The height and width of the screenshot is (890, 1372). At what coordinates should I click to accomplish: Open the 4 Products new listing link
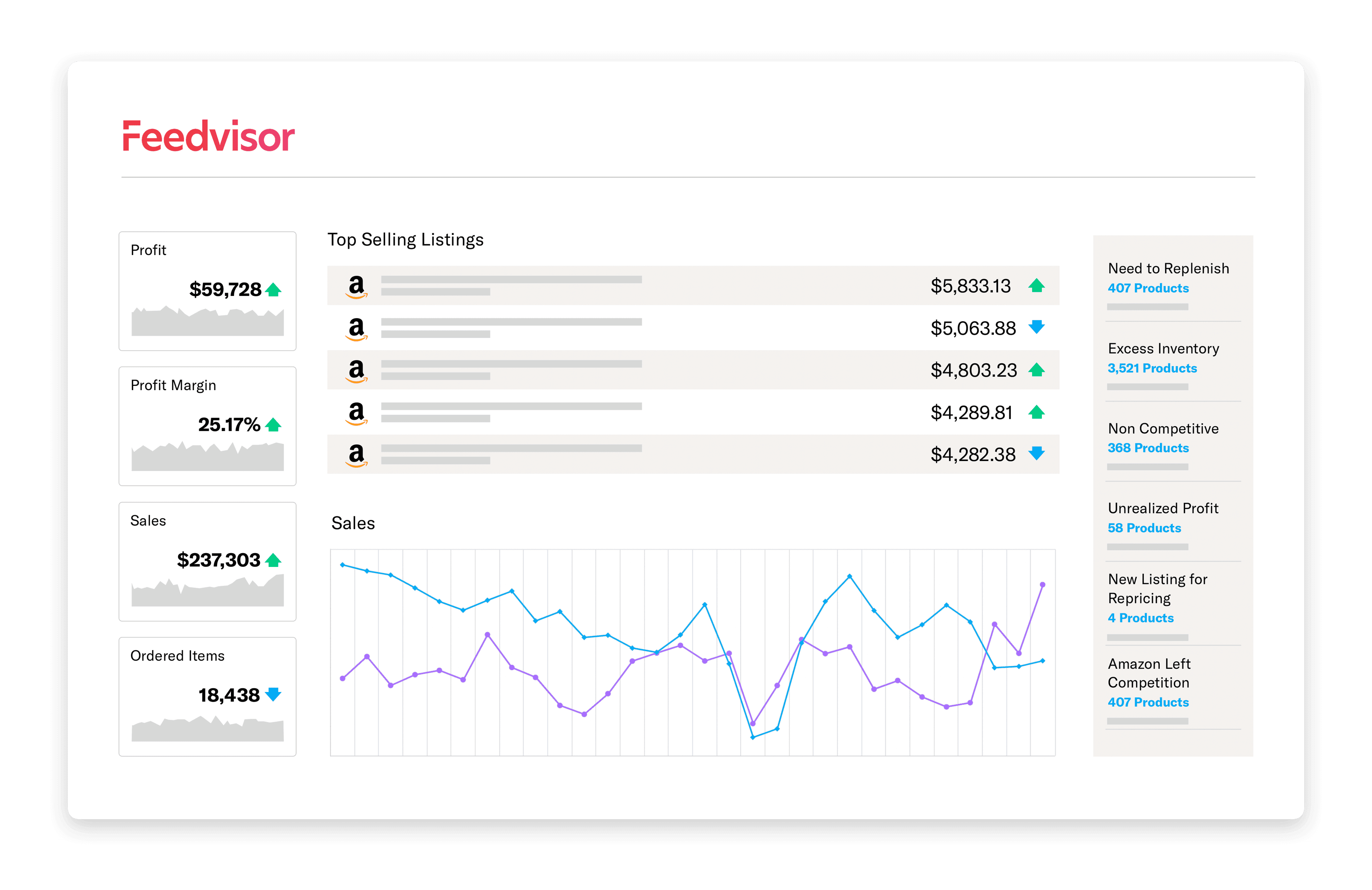point(1140,617)
